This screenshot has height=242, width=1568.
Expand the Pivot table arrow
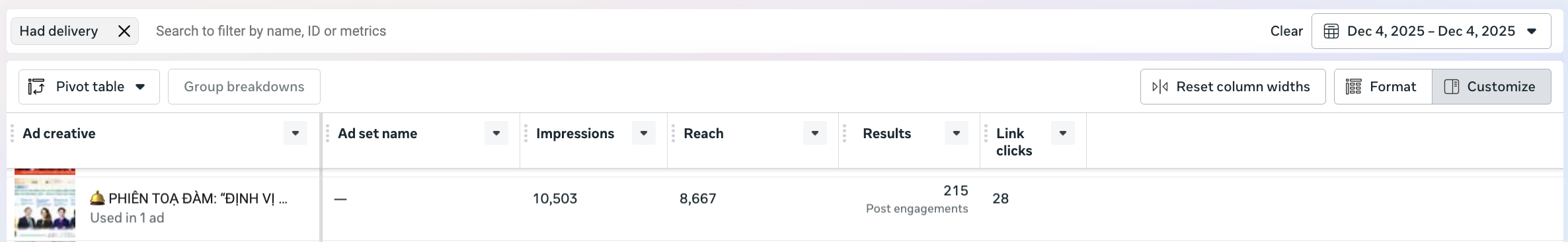140,87
